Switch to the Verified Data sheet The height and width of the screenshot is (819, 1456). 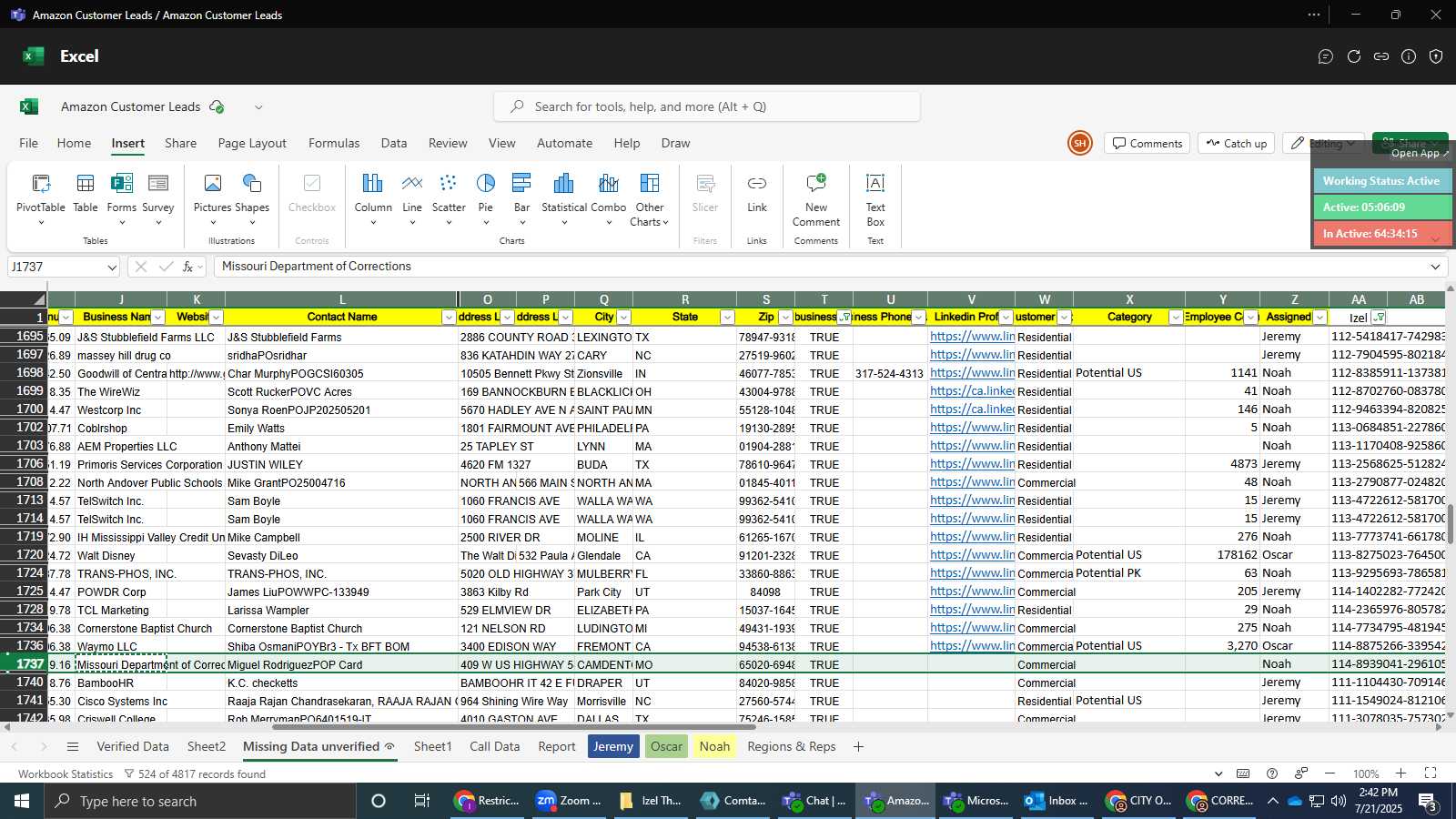[133, 746]
